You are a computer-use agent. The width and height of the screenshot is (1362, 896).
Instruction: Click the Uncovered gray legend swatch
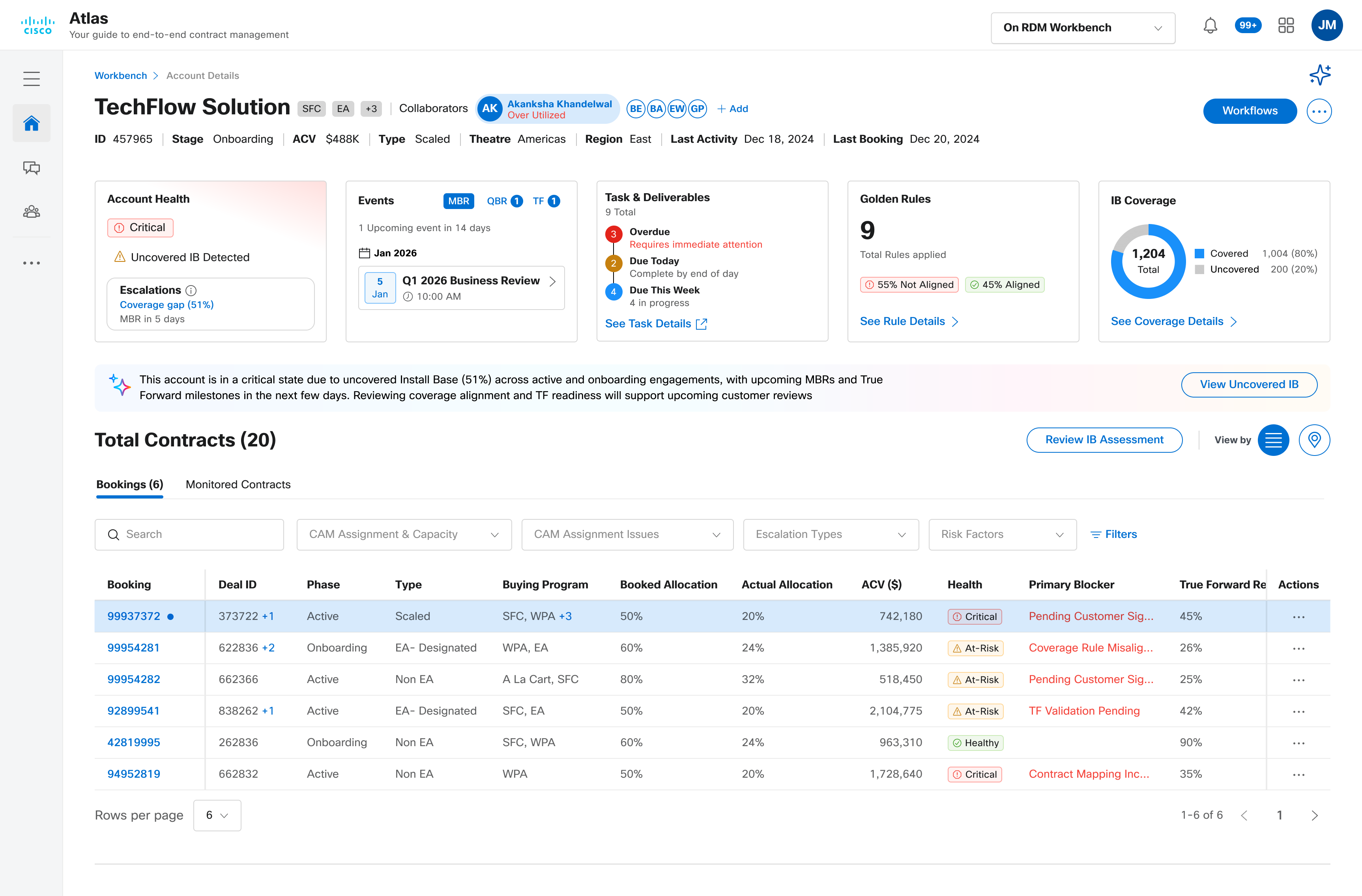point(1199,269)
